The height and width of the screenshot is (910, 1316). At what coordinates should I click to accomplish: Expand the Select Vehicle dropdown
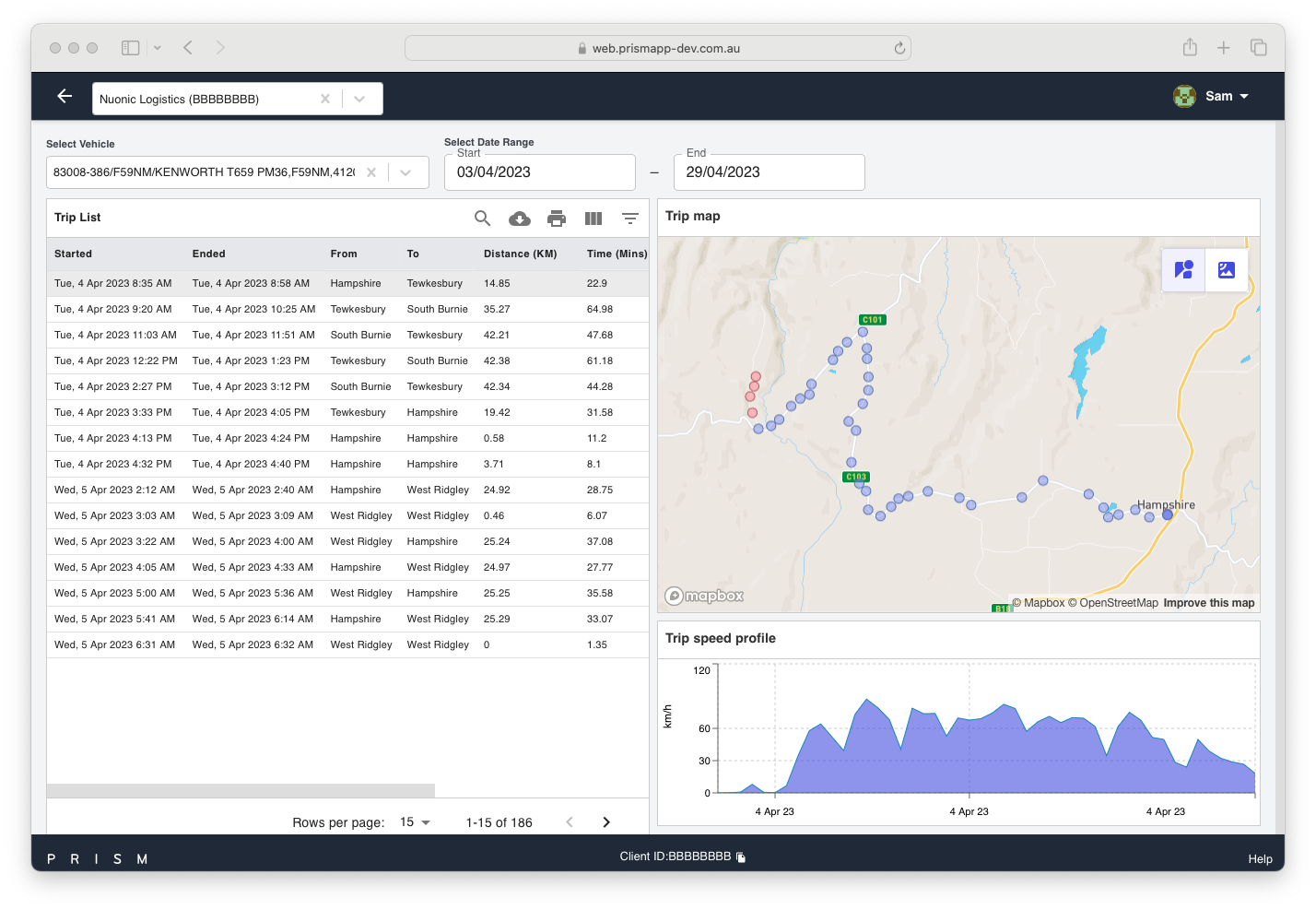(x=405, y=172)
